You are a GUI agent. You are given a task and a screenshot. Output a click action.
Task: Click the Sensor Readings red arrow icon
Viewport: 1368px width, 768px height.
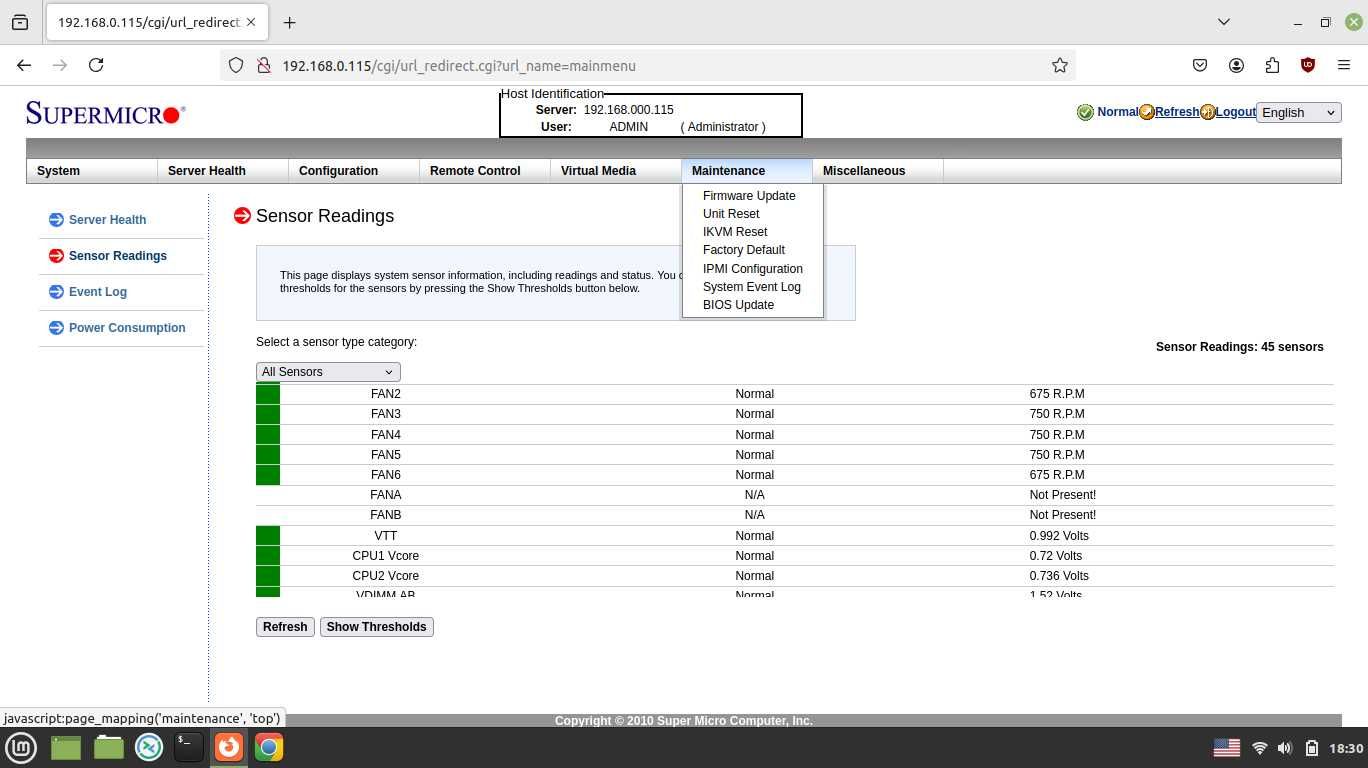[56, 256]
